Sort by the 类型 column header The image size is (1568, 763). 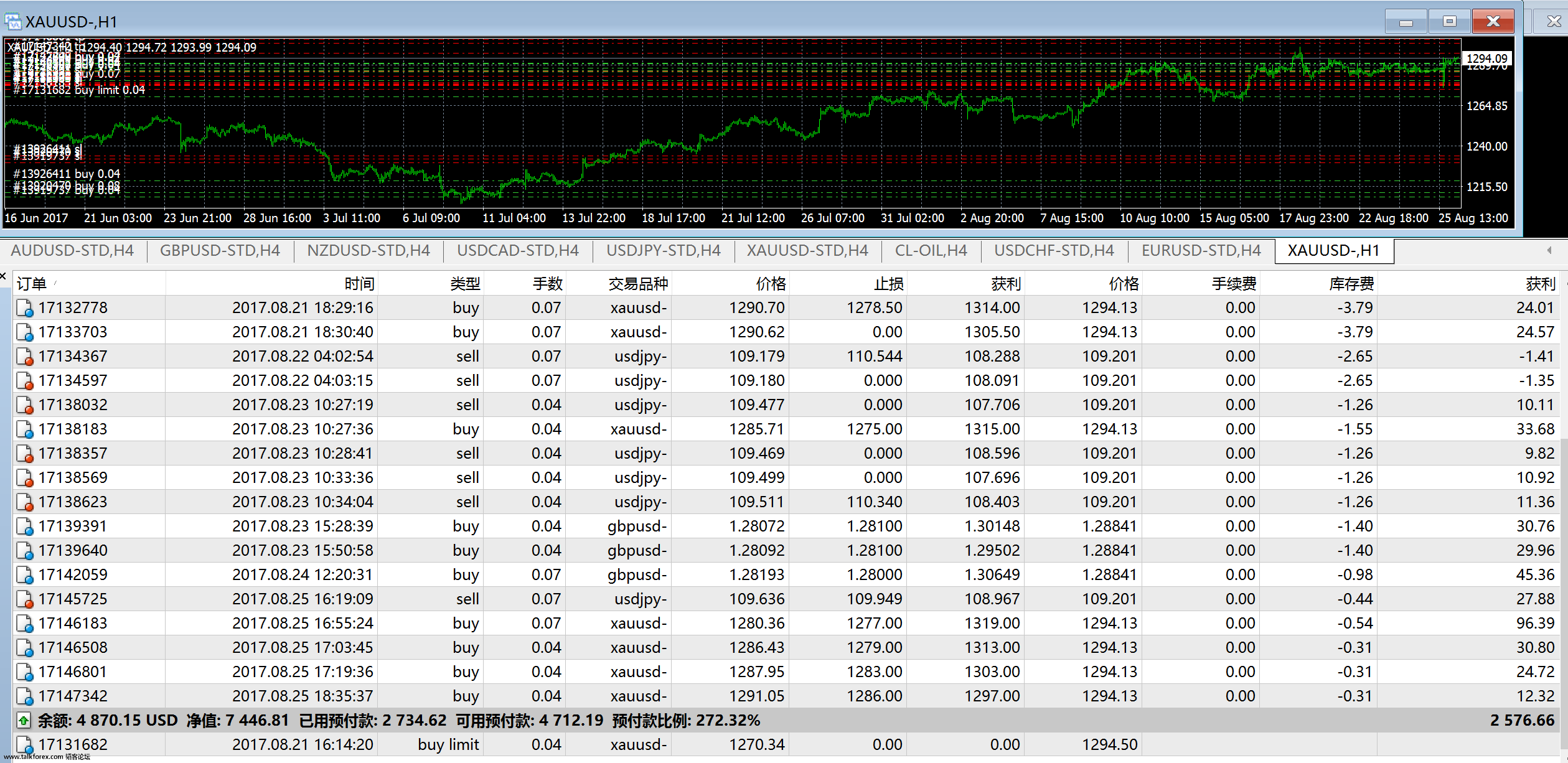430,284
